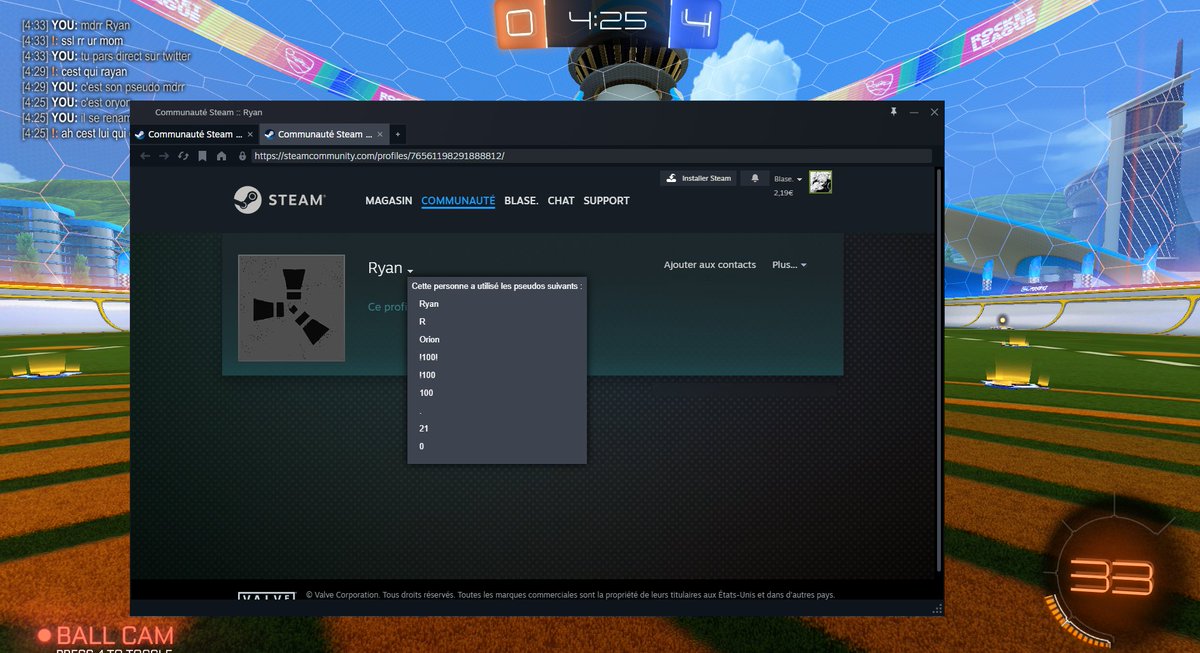
Task: Open notifications bell
Action: 755,178
